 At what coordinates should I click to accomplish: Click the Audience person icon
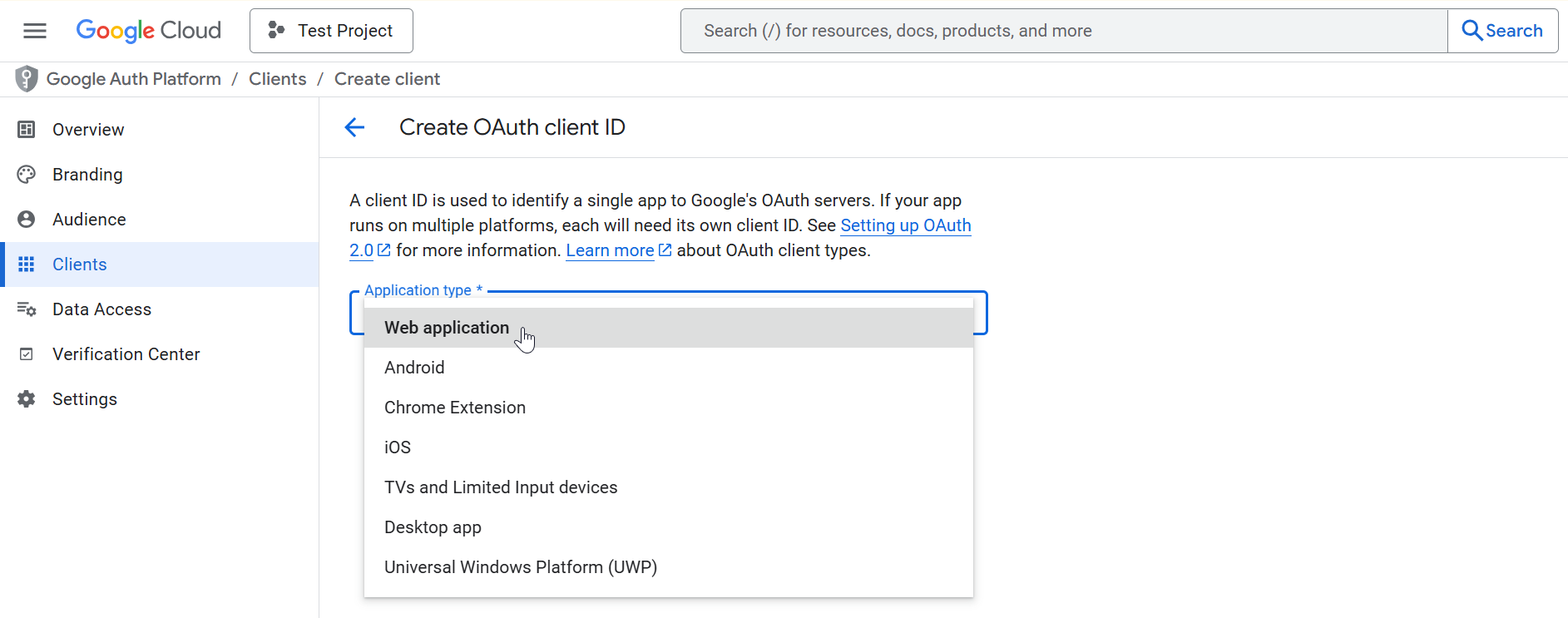tap(27, 220)
